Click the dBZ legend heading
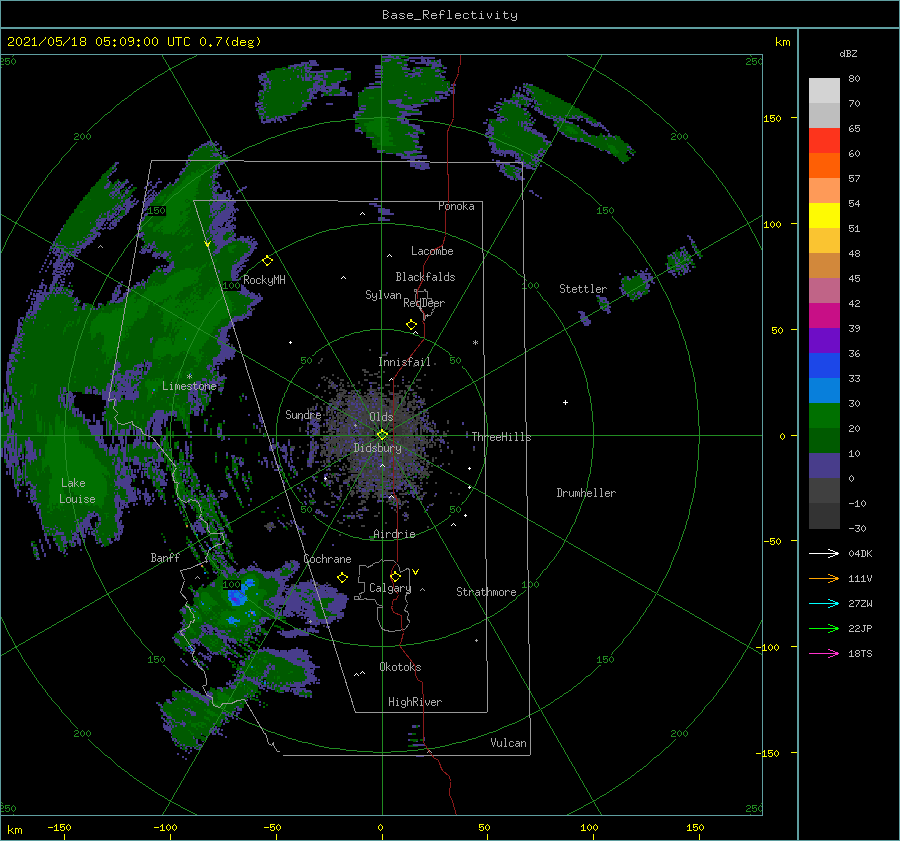This screenshot has height=841, width=900. click(848, 53)
